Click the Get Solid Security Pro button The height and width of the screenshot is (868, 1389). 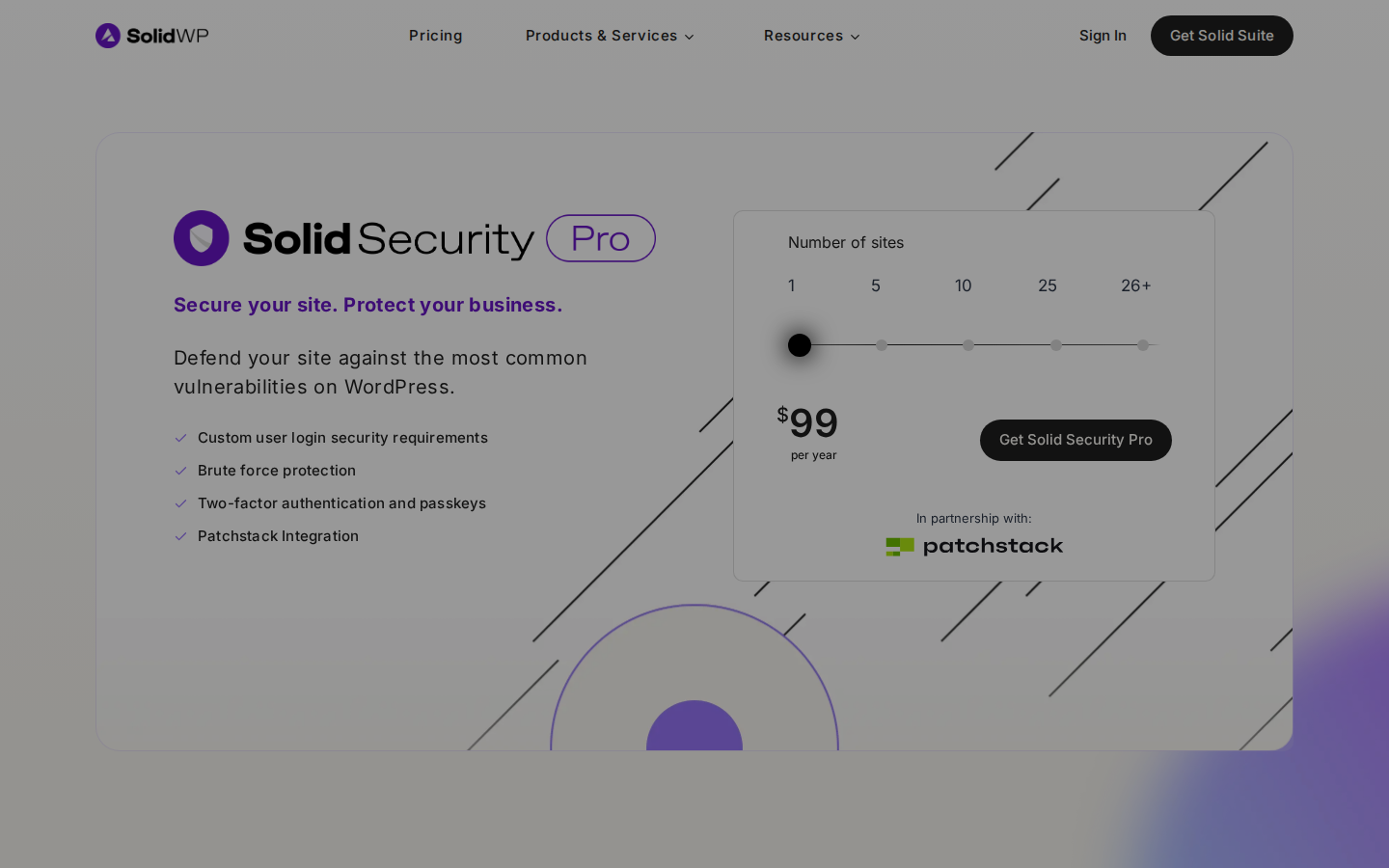pyautogui.click(x=1076, y=440)
